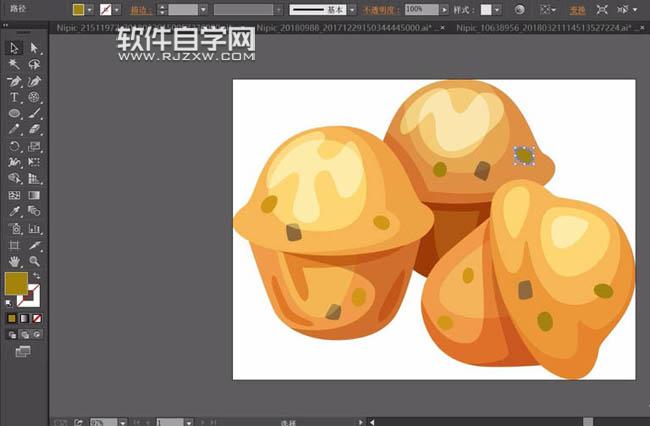Select the Pen tool
The width and height of the screenshot is (650, 426).
pyautogui.click(x=14, y=81)
